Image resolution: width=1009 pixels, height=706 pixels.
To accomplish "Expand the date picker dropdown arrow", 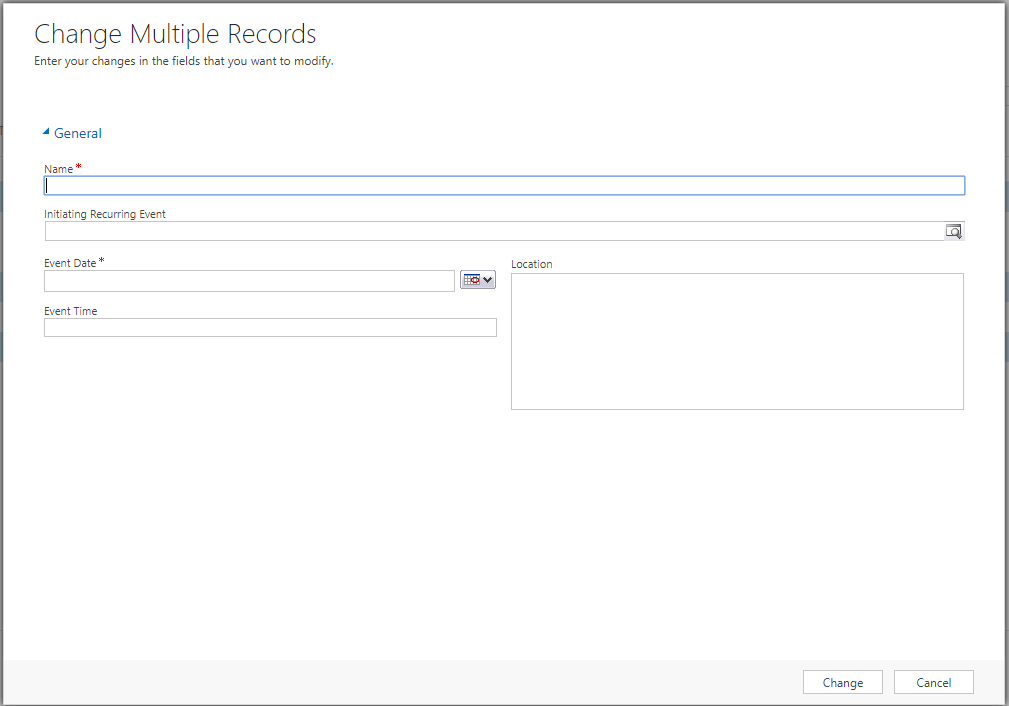I will pos(488,281).
